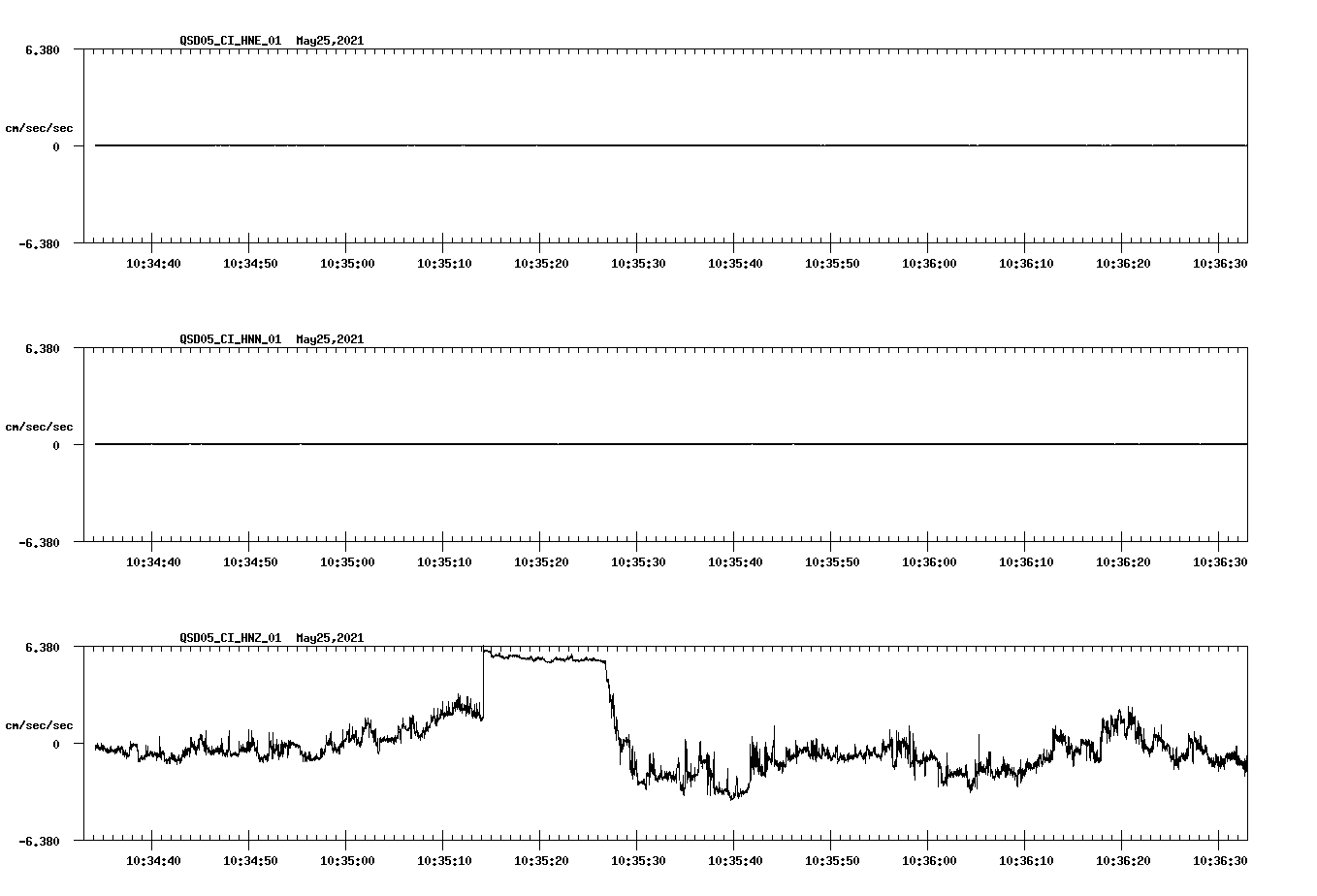Click the 10:34:40 tick label on top axis
Image resolution: width=1317 pixels, height=896 pixels.
pos(152,262)
